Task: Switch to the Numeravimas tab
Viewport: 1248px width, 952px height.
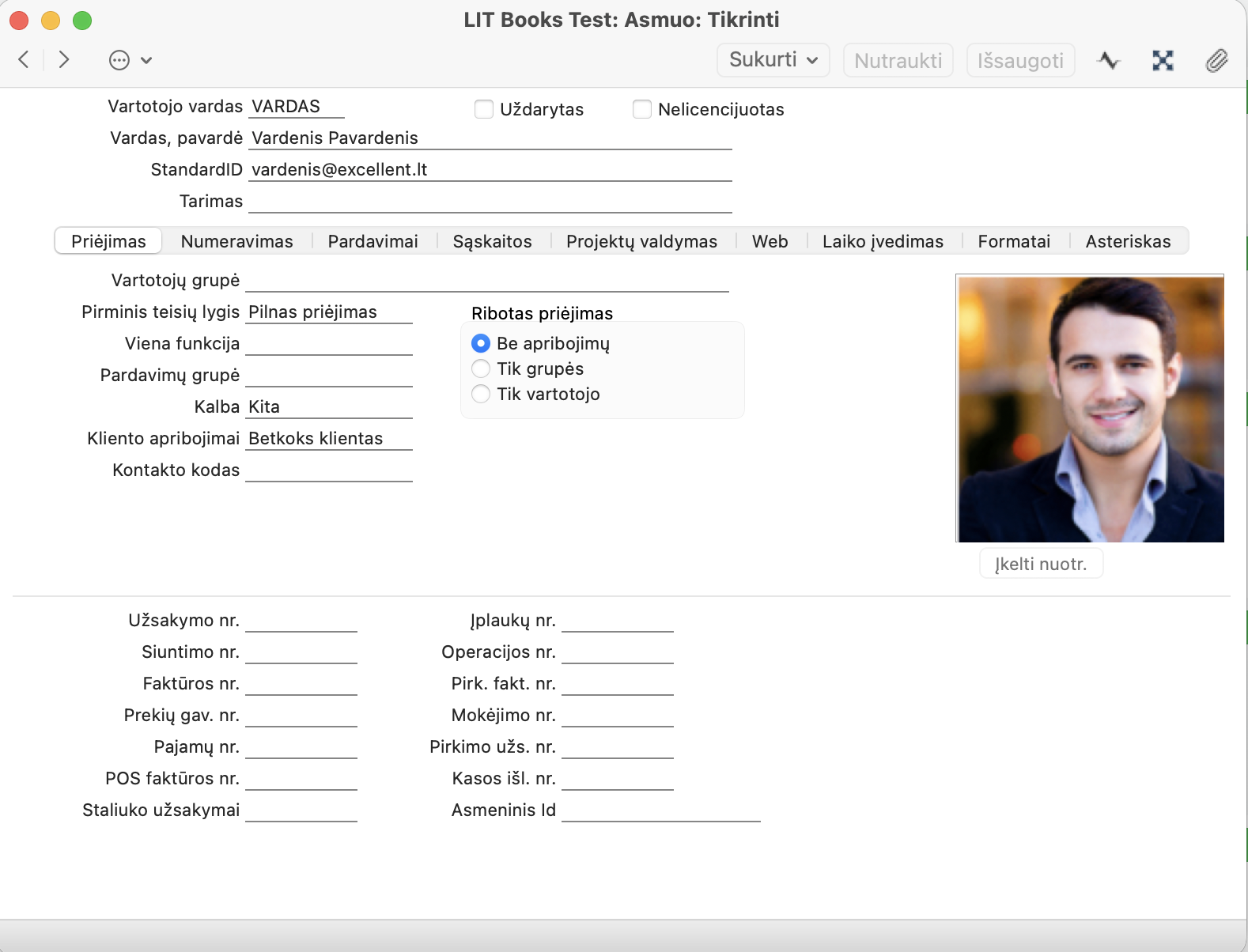Action: [x=236, y=241]
